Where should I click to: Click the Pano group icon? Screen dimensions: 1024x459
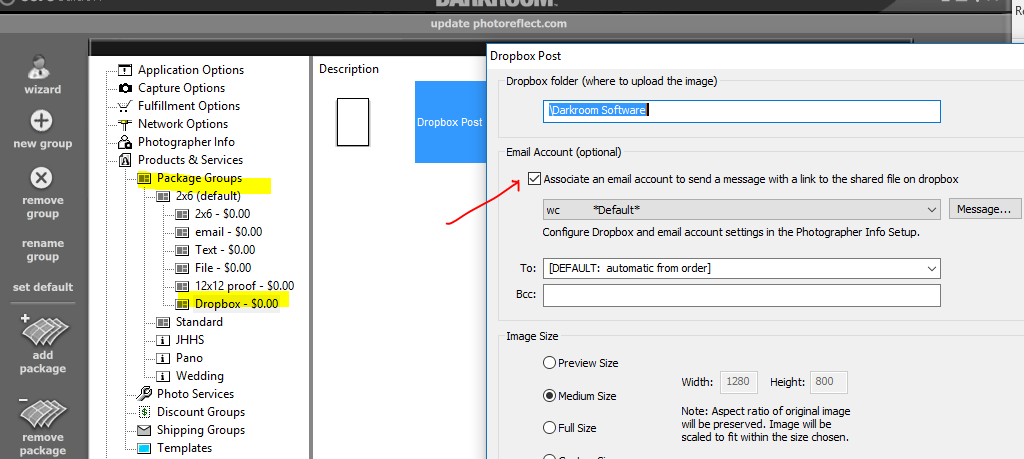(x=163, y=358)
